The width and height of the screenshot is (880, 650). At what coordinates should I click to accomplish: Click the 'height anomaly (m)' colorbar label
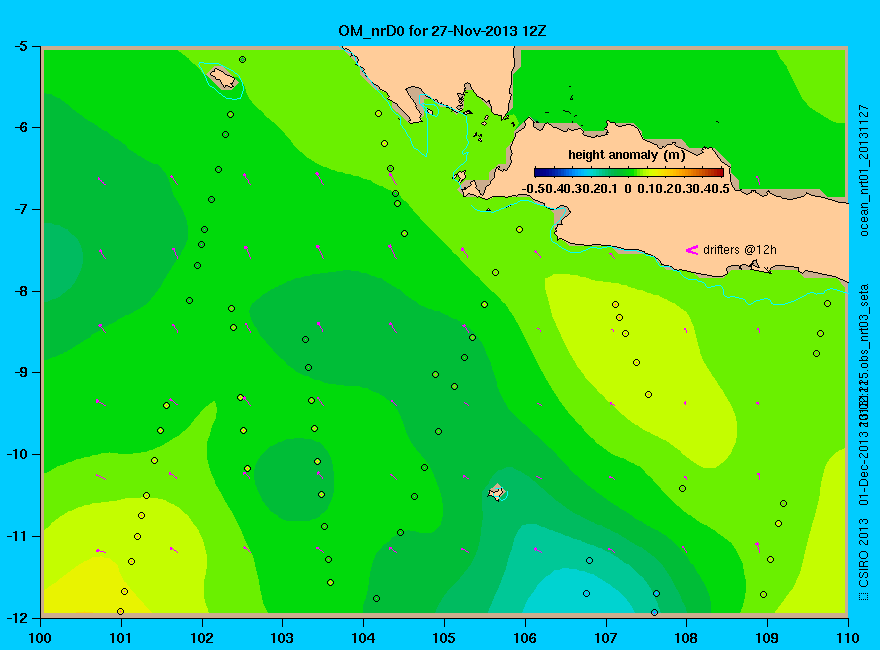[626, 155]
